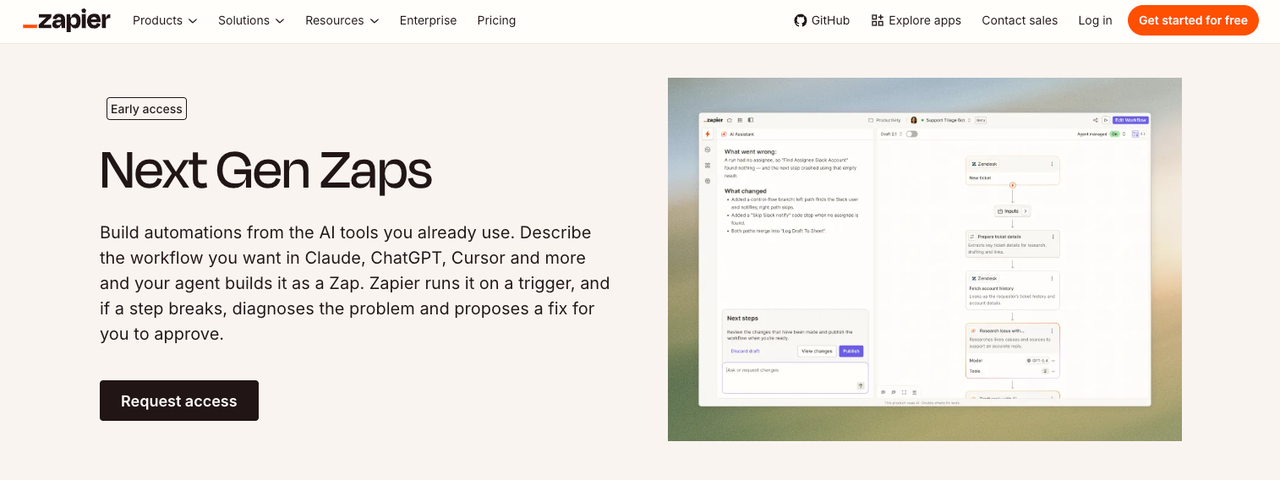Click the lightning bolt sidebar icon in preview
The width and height of the screenshot is (1280, 480).
pos(707,134)
